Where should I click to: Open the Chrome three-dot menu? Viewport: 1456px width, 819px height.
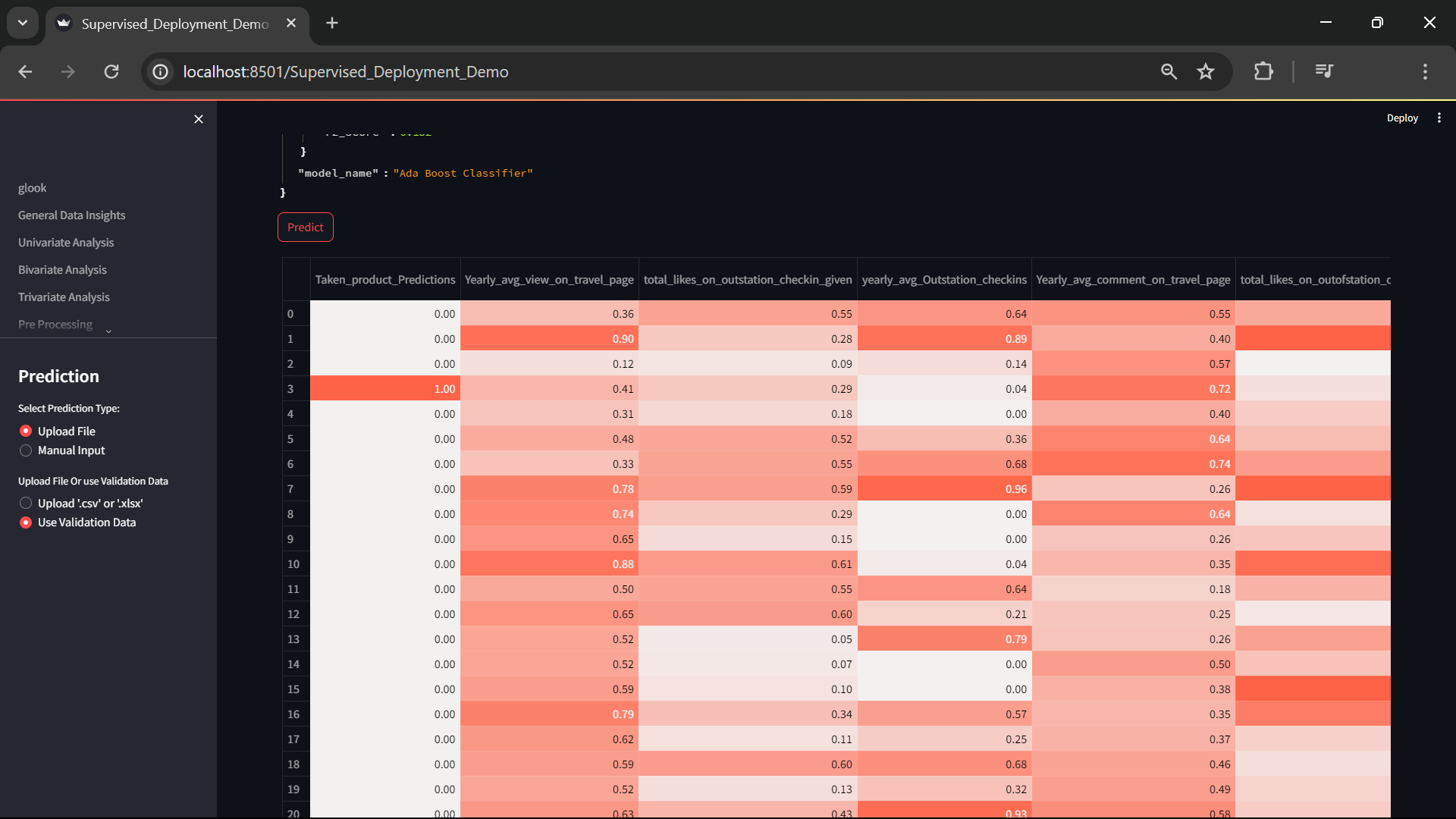(x=1425, y=71)
